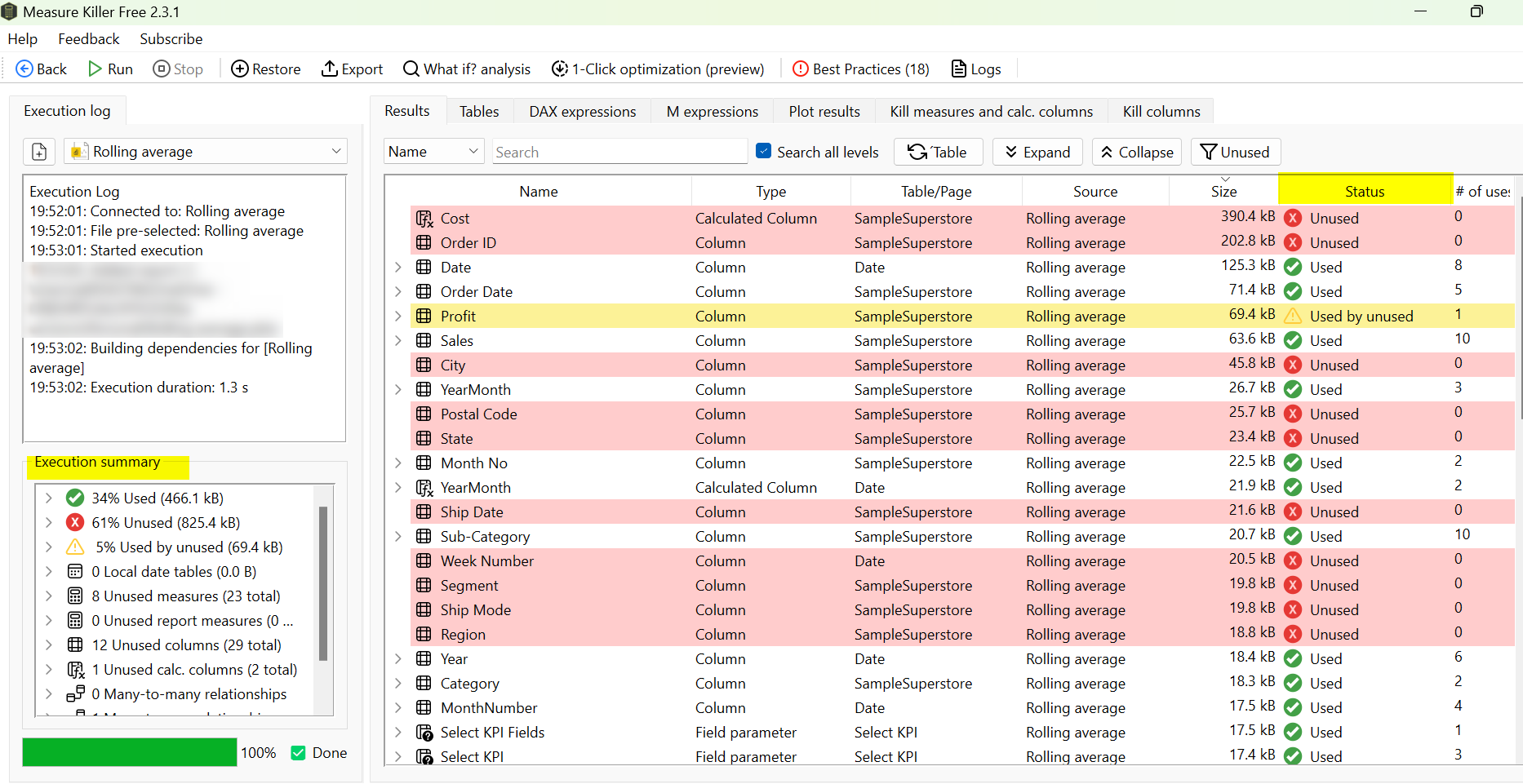The width and height of the screenshot is (1523, 784).
Task: Open 1-Click optimization (preview)
Action: pyautogui.click(x=658, y=69)
